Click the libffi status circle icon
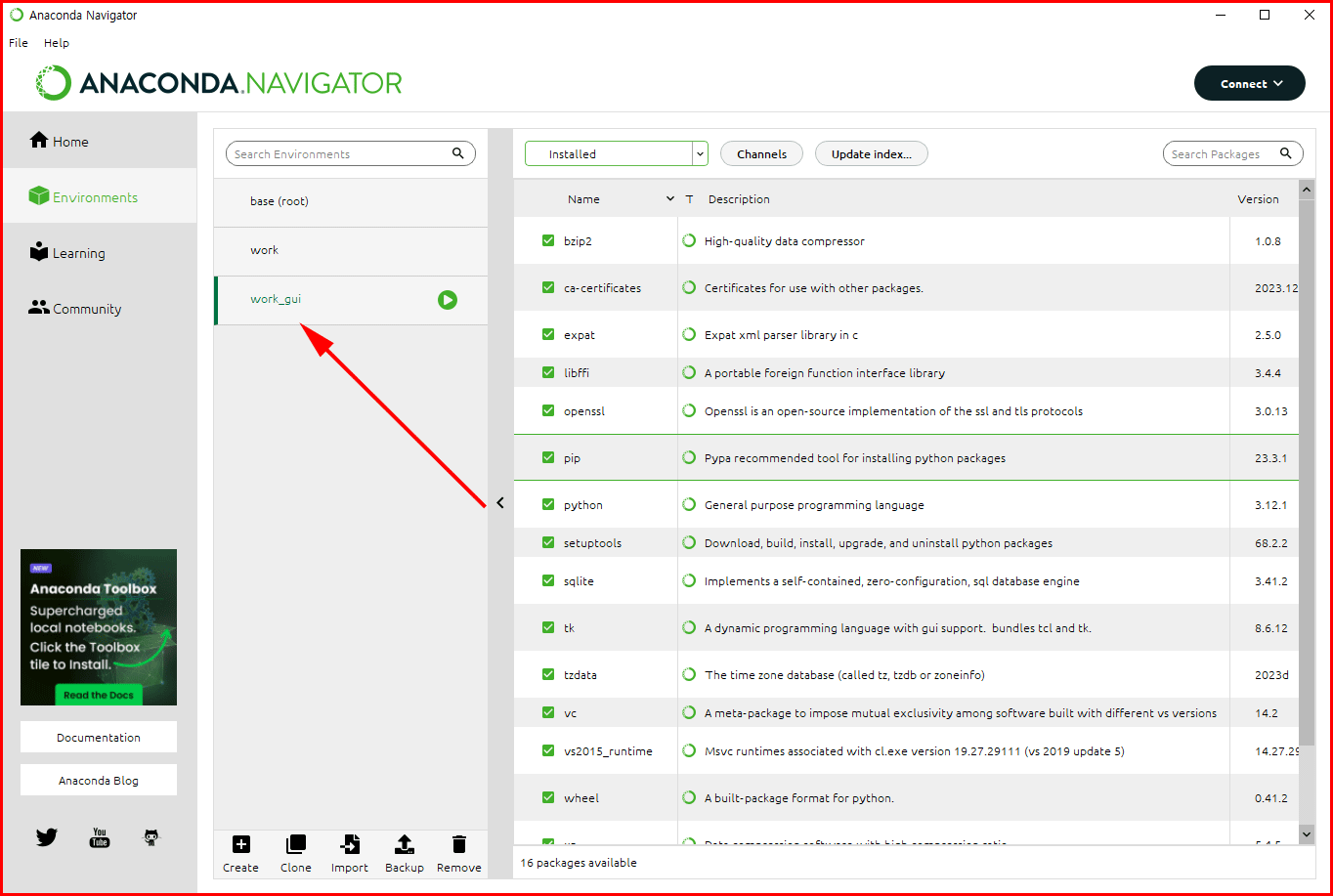This screenshot has width=1333, height=896. pyautogui.click(x=690, y=373)
